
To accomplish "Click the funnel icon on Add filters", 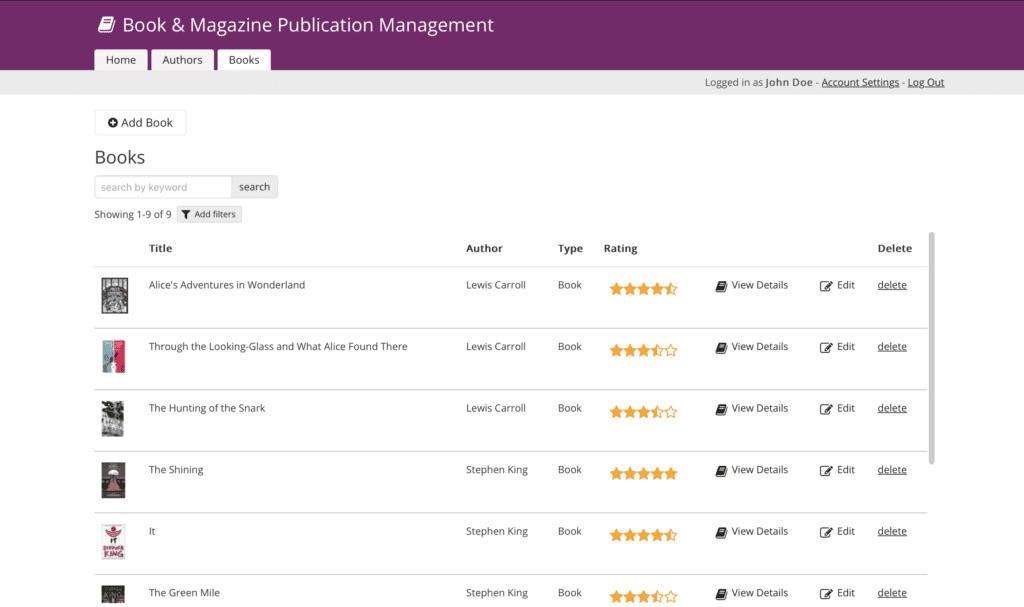I will [x=186, y=215].
